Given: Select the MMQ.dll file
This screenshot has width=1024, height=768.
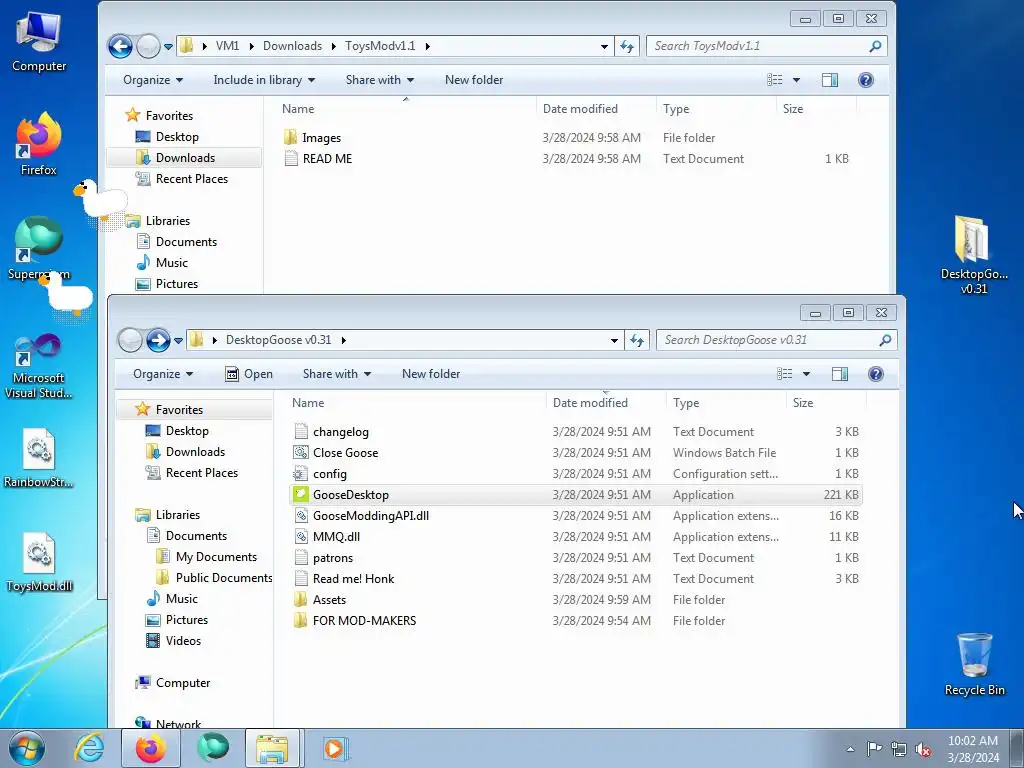Looking at the screenshot, I should 575,537.
